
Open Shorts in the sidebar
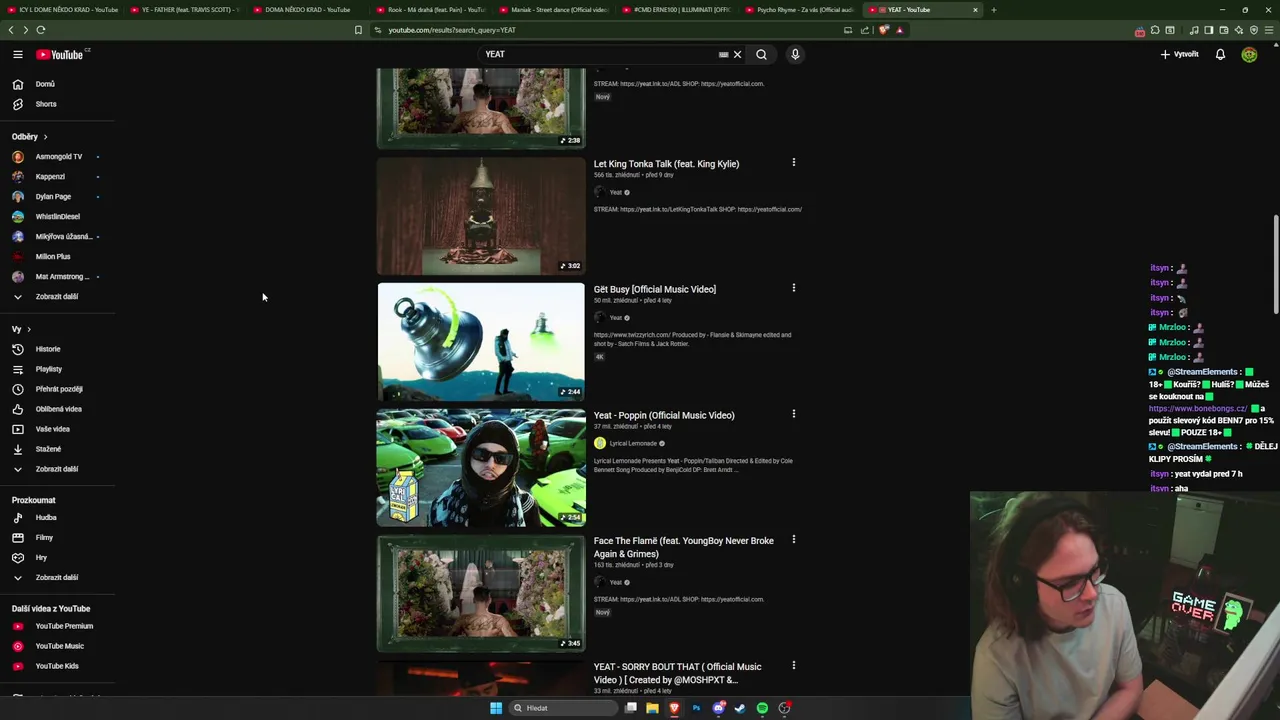tap(46, 104)
